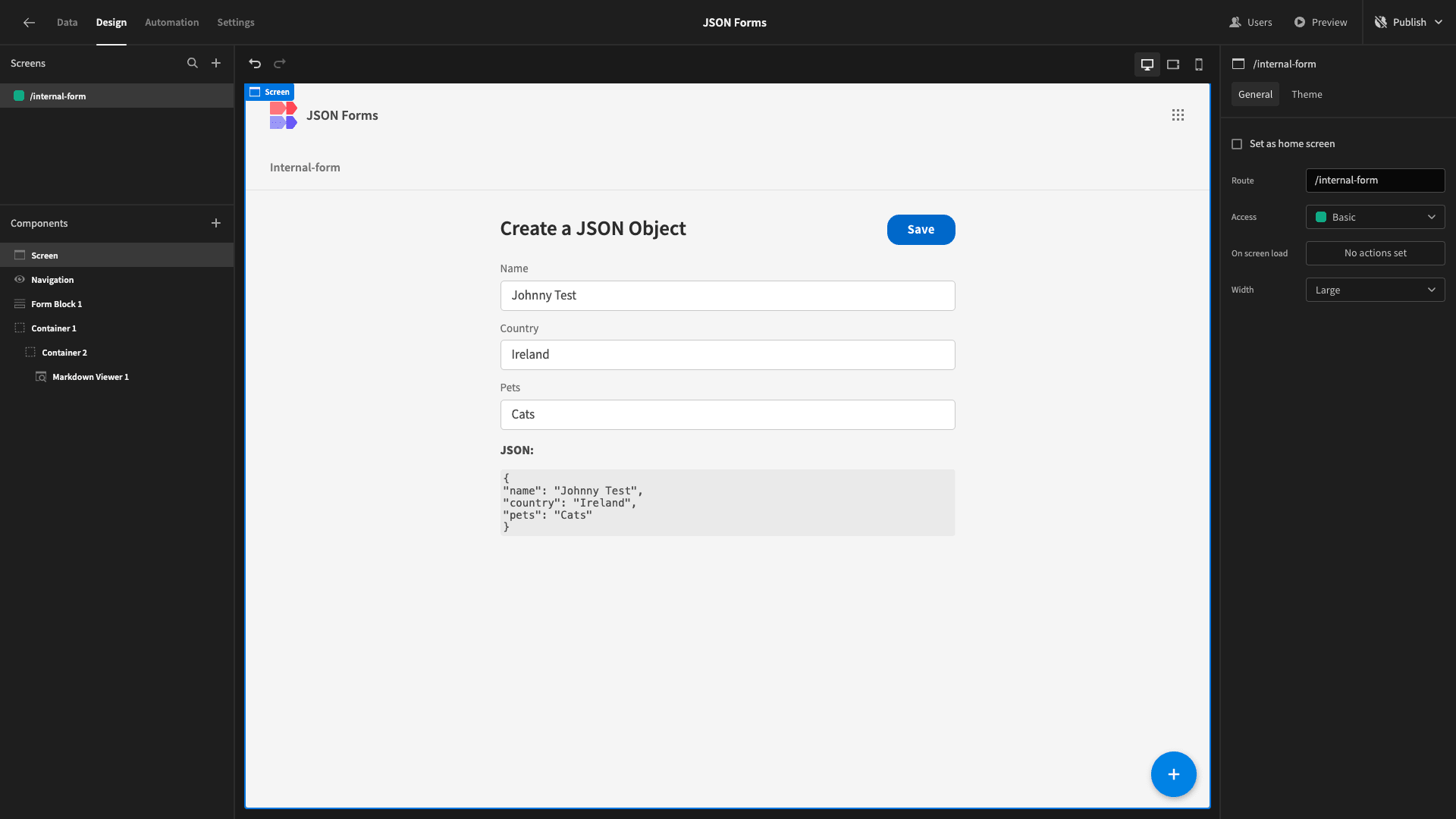Select Markdown Viewer 1 component

click(117, 377)
